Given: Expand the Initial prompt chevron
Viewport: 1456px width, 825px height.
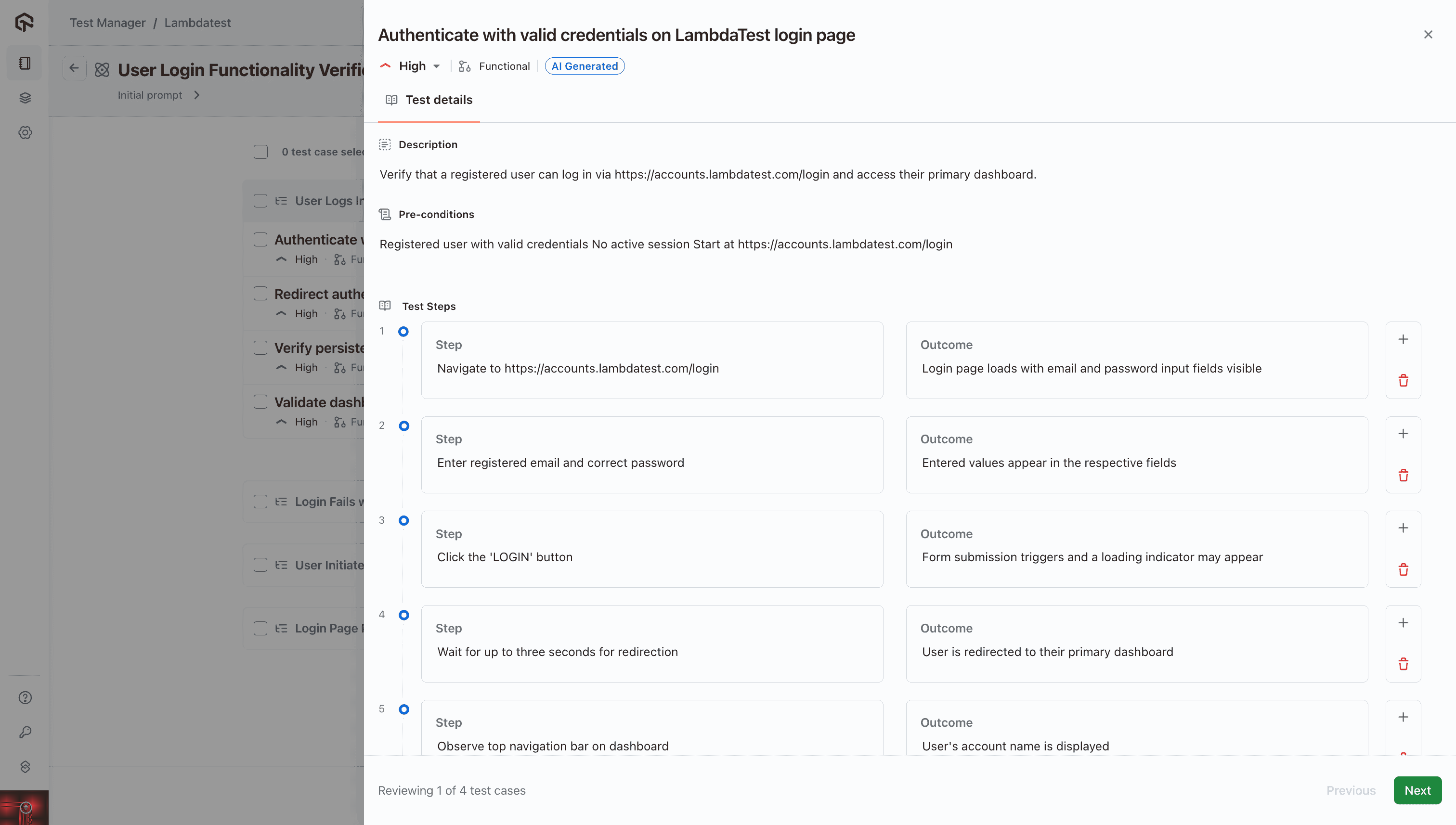Looking at the screenshot, I should (196, 95).
